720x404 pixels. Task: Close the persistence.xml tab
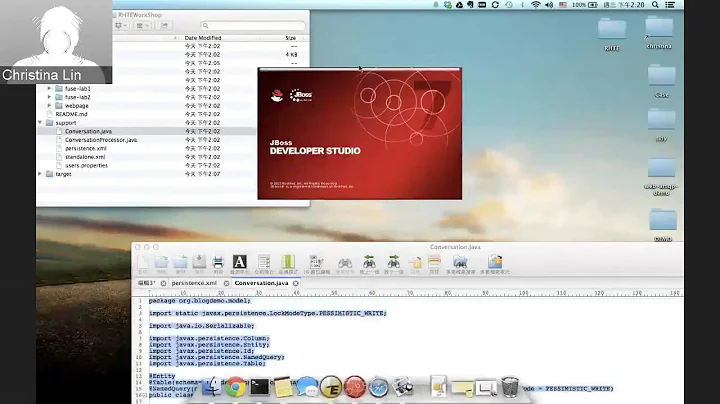coord(226,284)
